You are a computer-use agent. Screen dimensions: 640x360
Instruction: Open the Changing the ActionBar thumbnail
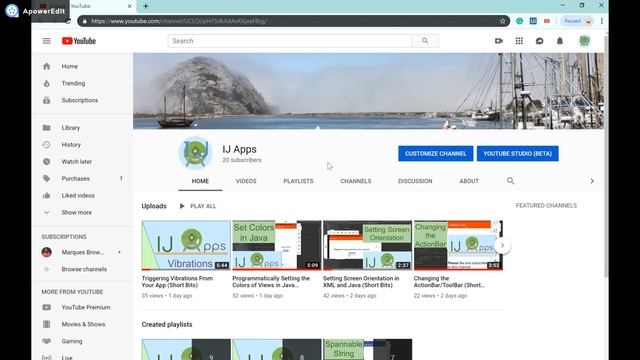click(x=458, y=245)
